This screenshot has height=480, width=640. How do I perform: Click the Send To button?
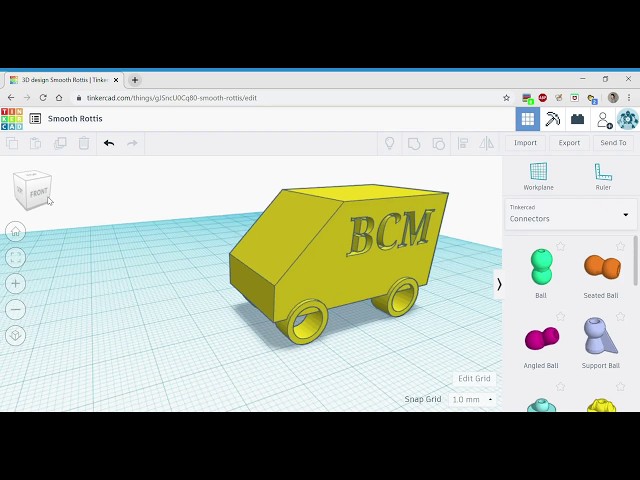pyautogui.click(x=613, y=143)
